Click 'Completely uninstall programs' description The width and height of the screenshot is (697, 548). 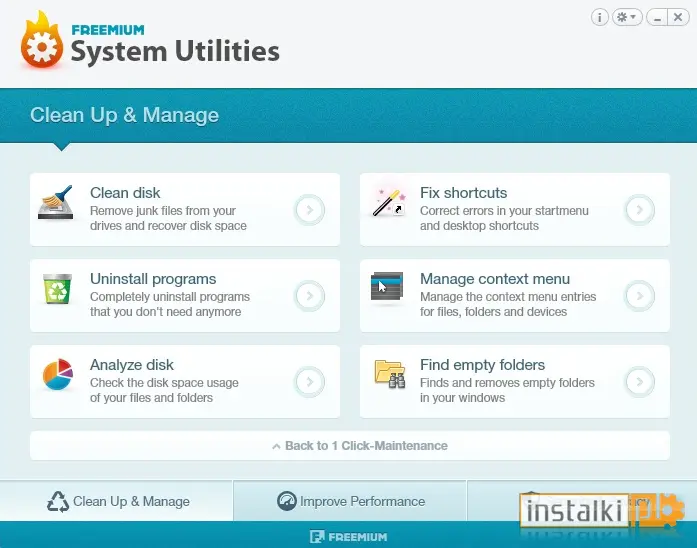[170, 296]
